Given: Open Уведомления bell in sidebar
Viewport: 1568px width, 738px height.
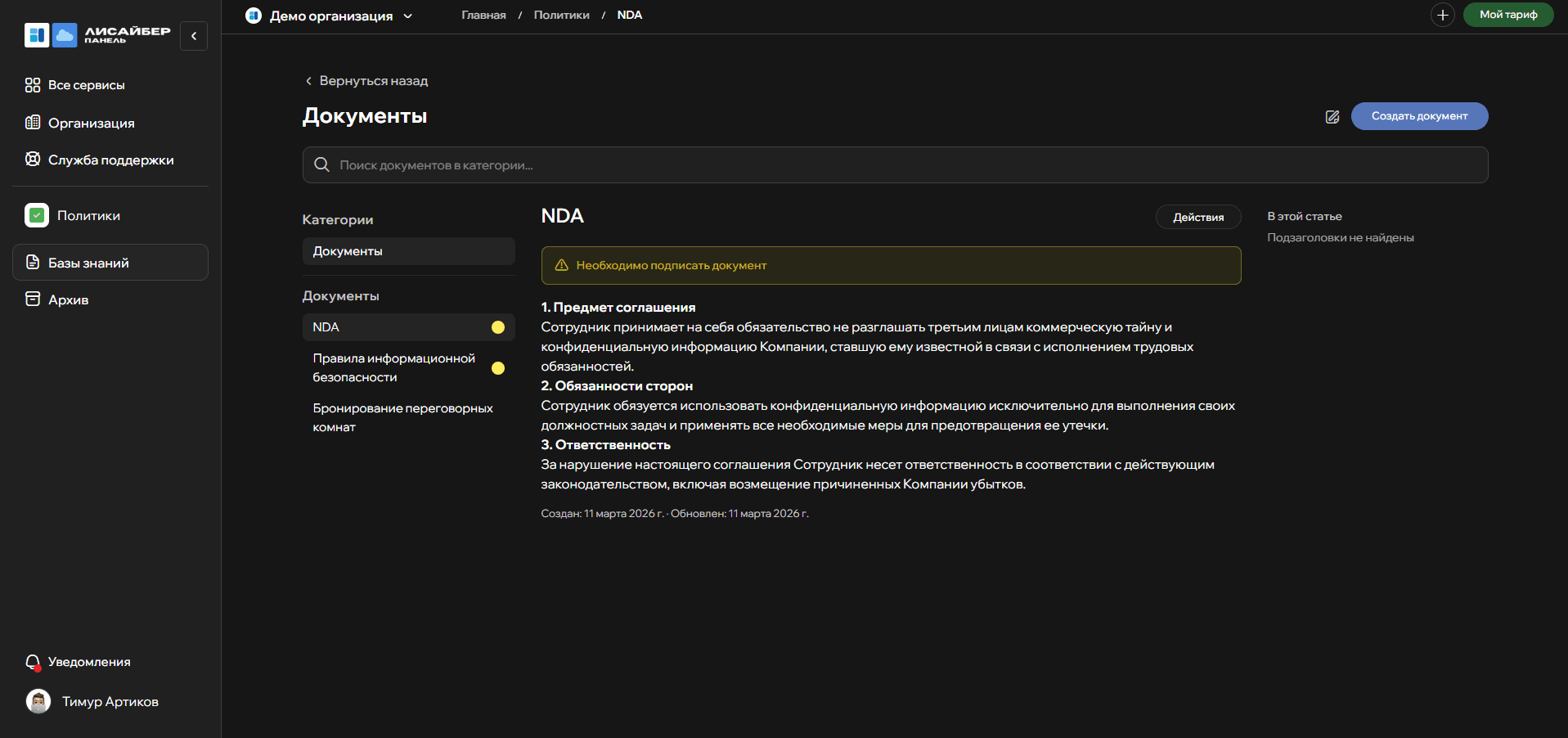Looking at the screenshot, I should tap(33, 662).
